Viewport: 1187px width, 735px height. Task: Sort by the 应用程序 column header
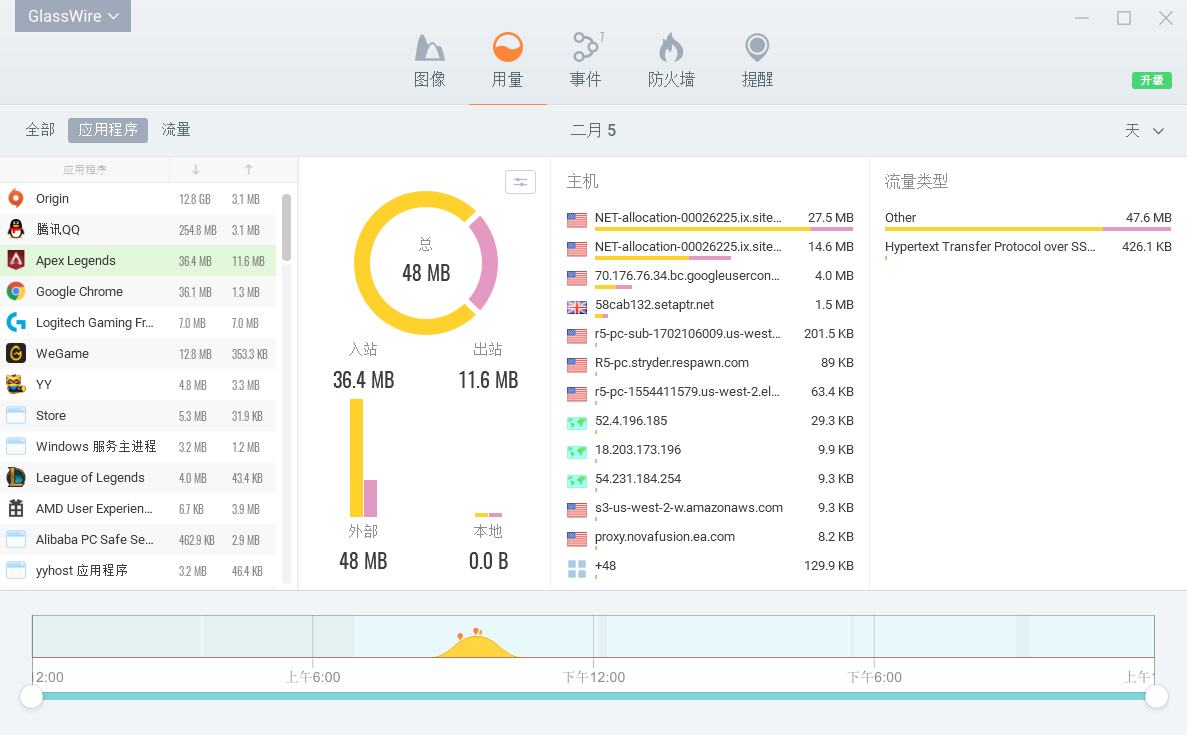coord(85,170)
